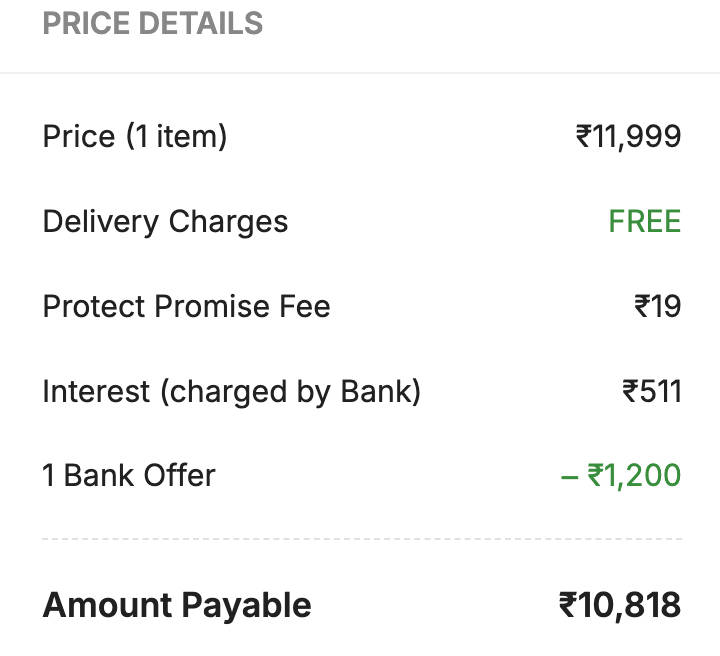Viewport: 720px width, 656px height.
Task: Open the 1 Bank Offer row label
Action: (x=128, y=475)
